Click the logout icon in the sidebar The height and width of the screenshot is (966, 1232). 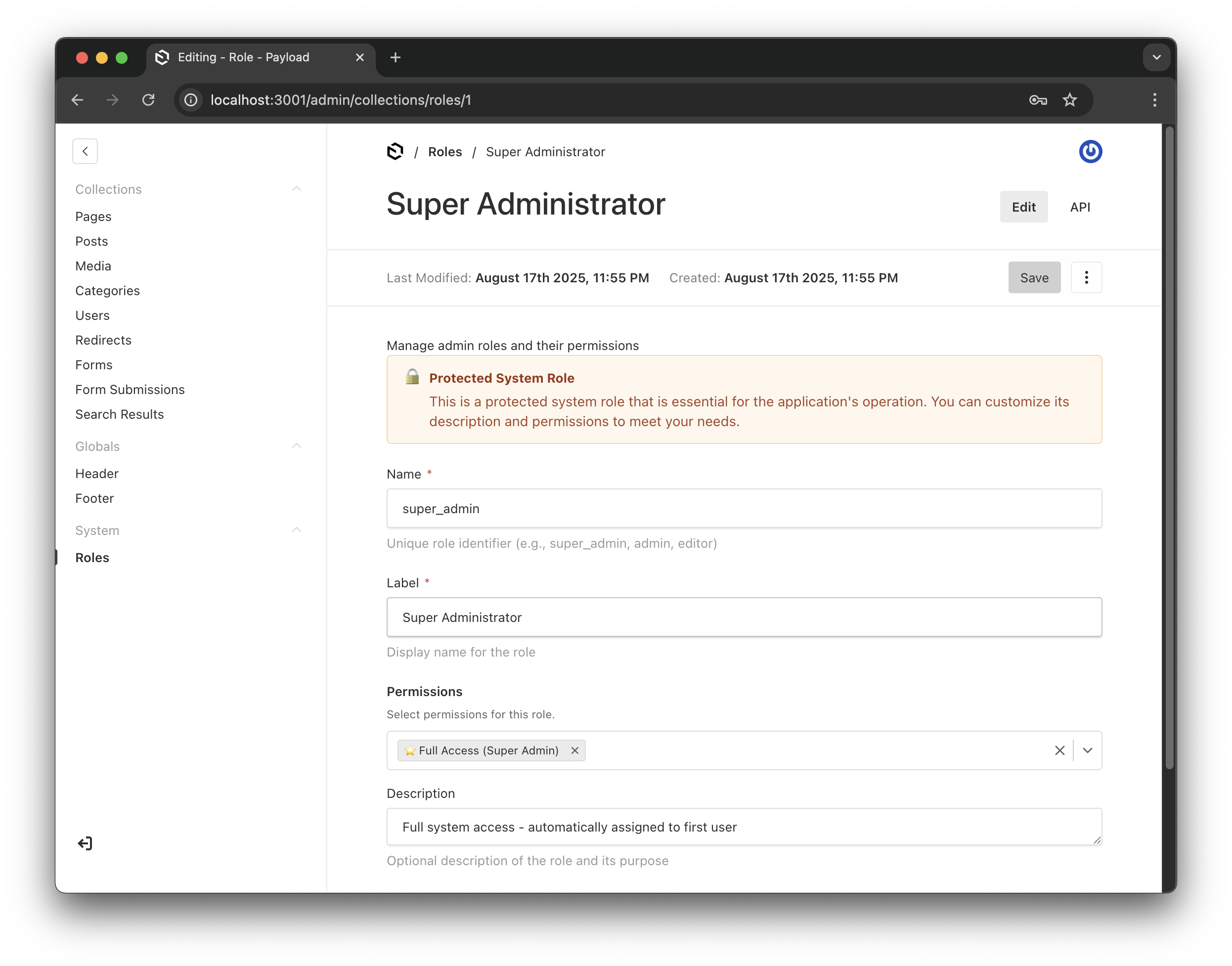coord(85,843)
